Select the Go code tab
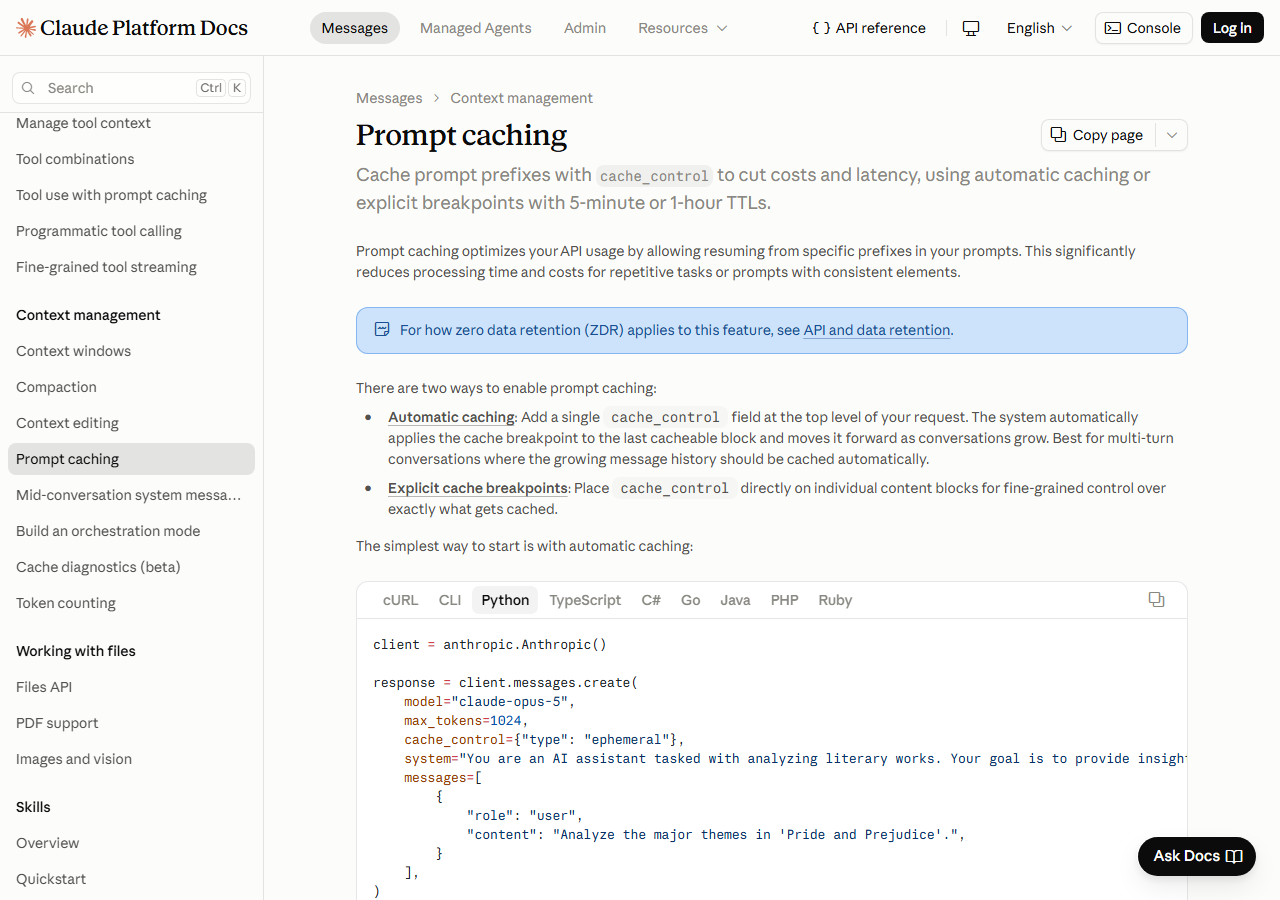Image resolution: width=1280 pixels, height=900 pixels. tap(690, 600)
